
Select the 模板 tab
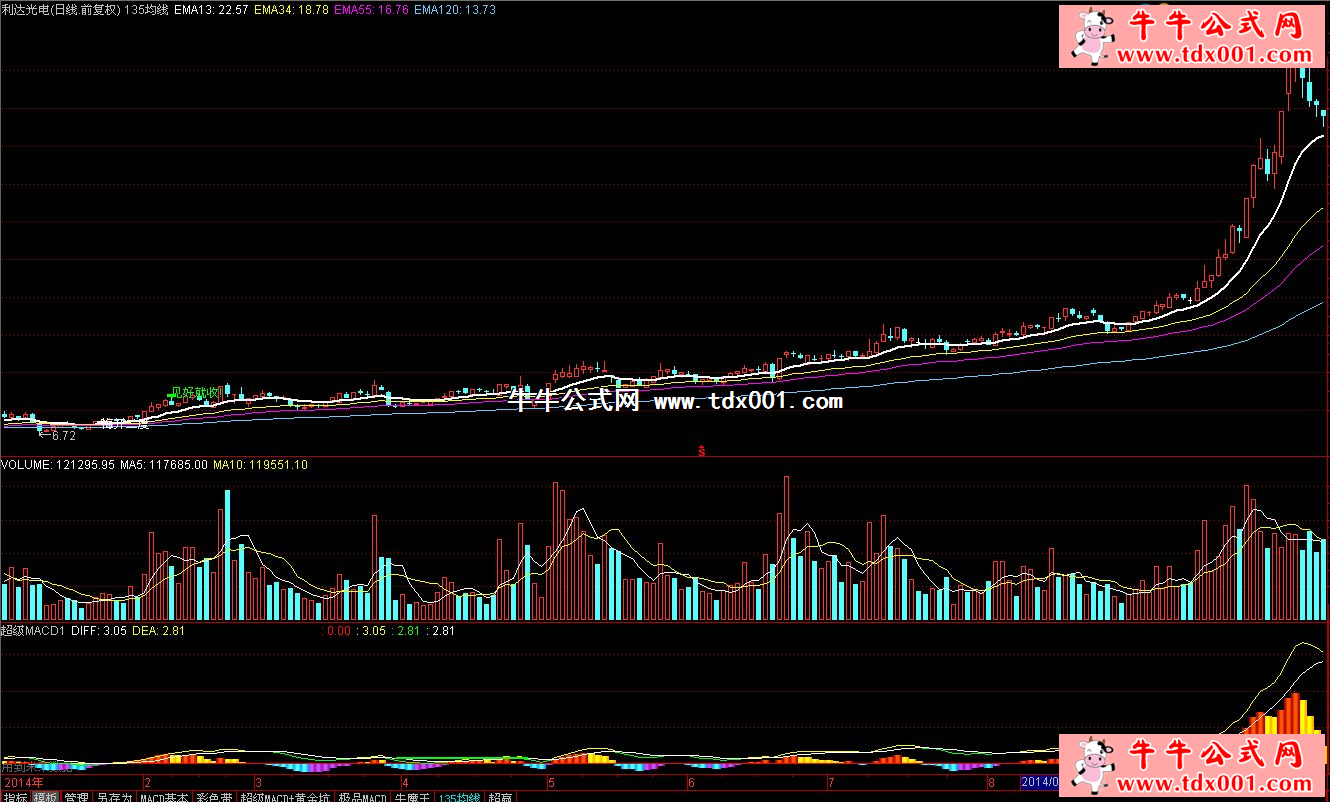(45, 797)
